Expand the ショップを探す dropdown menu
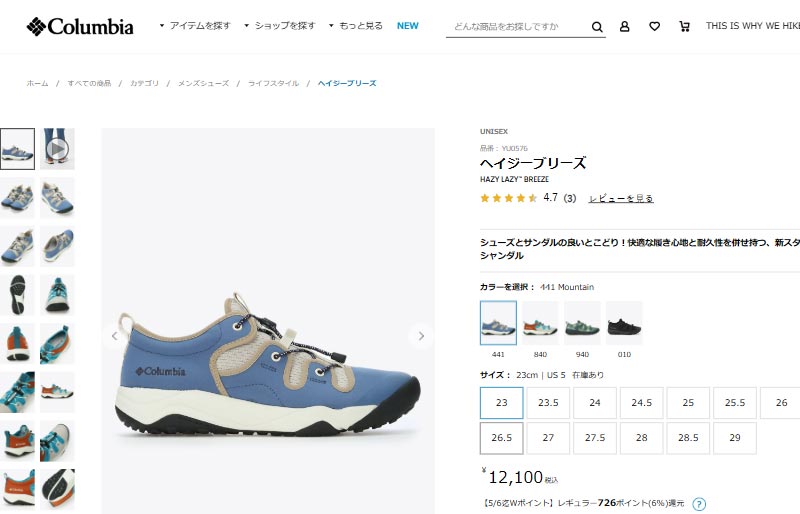This screenshot has width=800, height=514. pos(280,26)
